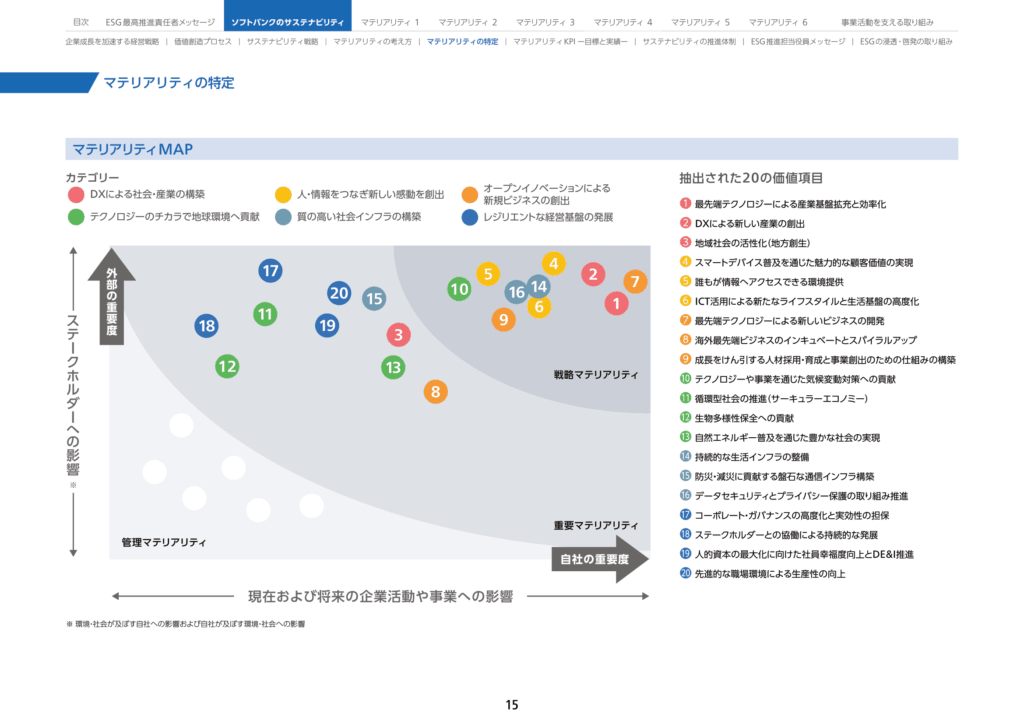Select the yellow 人・情報をつなぎ新しい感動を創出 legend swatch
The width and height of the screenshot is (1024, 724).
(x=283, y=195)
